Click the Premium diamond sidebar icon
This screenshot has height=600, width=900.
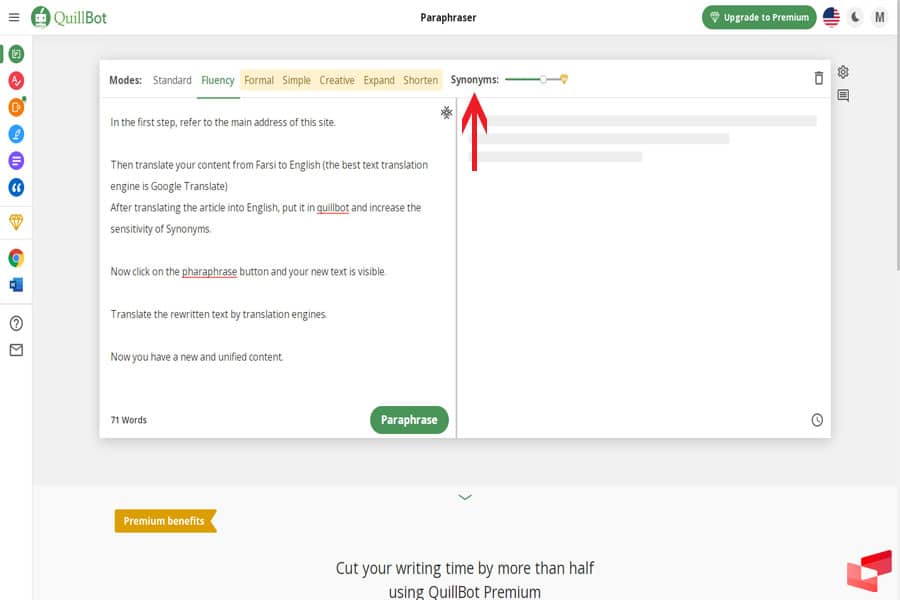pyautogui.click(x=16, y=222)
